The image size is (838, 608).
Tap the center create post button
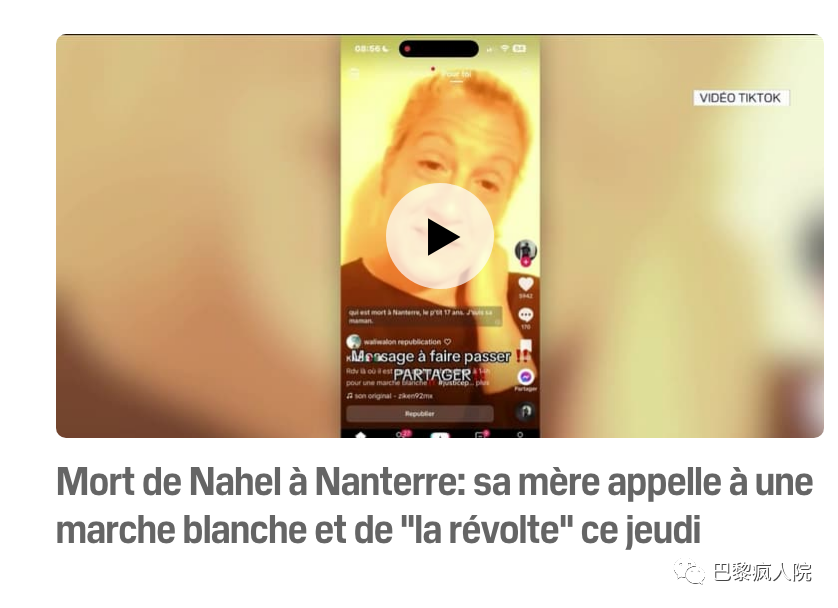[440, 435]
